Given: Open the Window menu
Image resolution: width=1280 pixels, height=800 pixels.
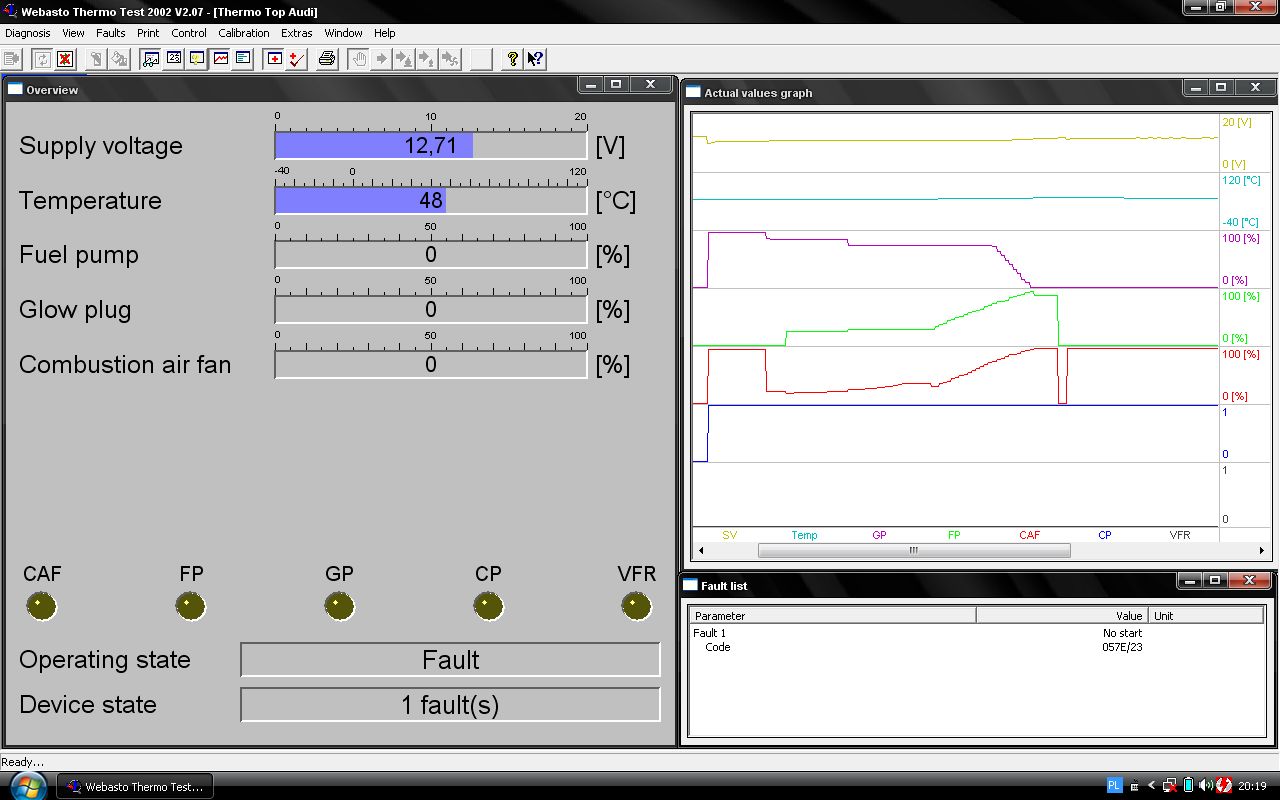Looking at the screenshot, I should [x=343, y=33].
